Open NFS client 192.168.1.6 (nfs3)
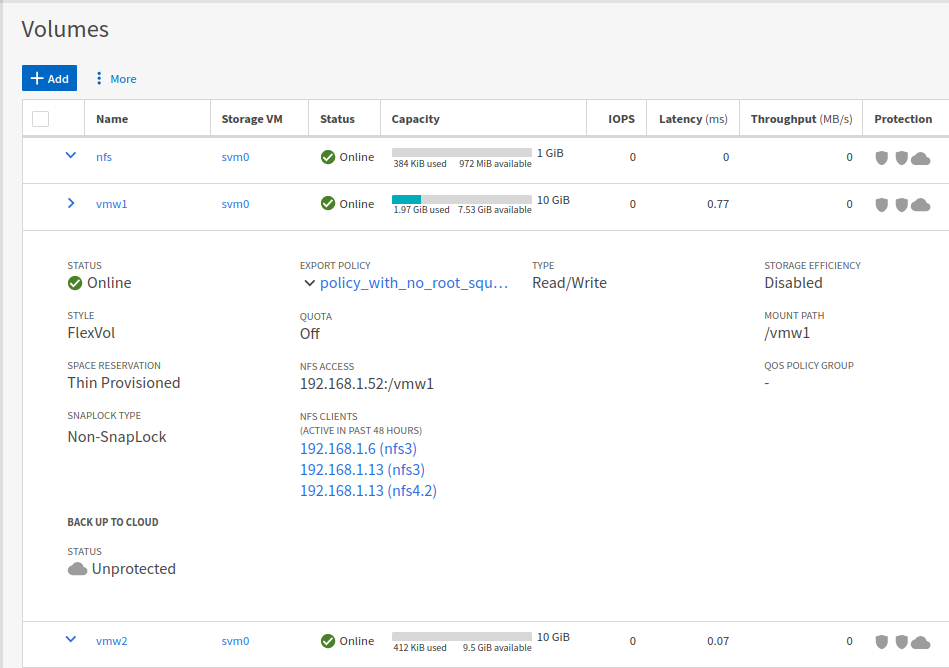This screenshot has height=668, width=949. [358, 449]
